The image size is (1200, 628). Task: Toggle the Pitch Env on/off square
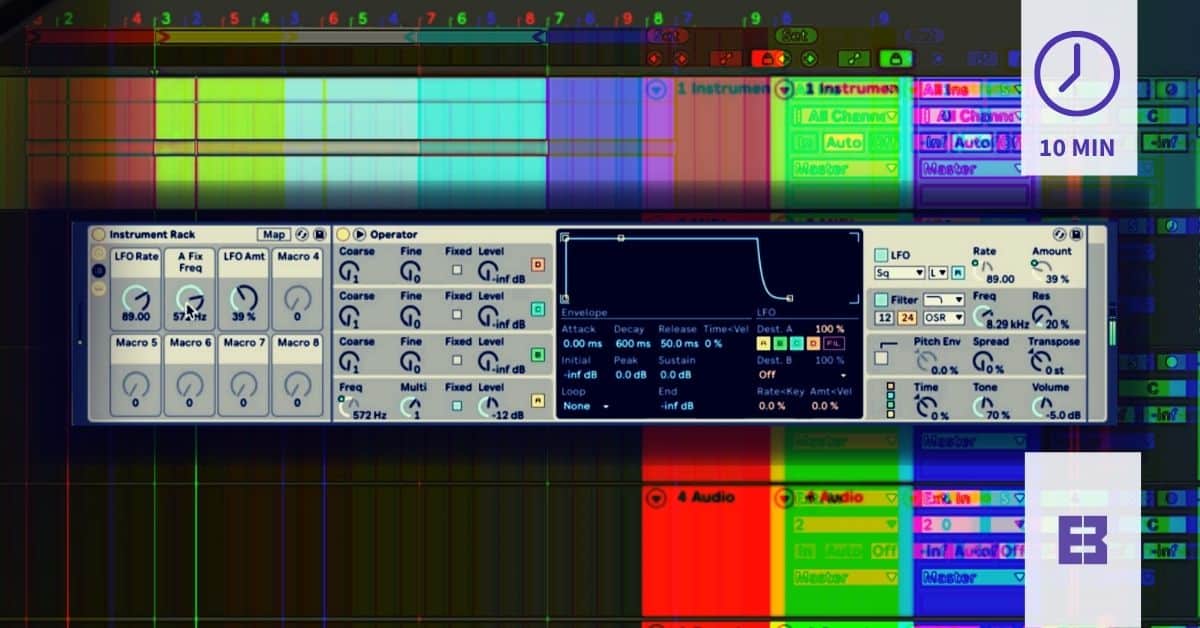882,358
